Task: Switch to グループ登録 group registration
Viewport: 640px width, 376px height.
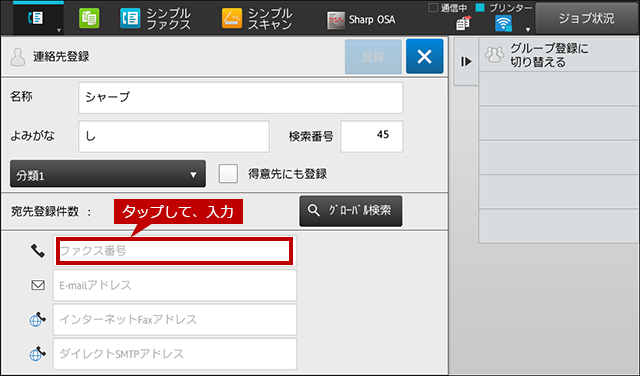Action: pos(558,55)
